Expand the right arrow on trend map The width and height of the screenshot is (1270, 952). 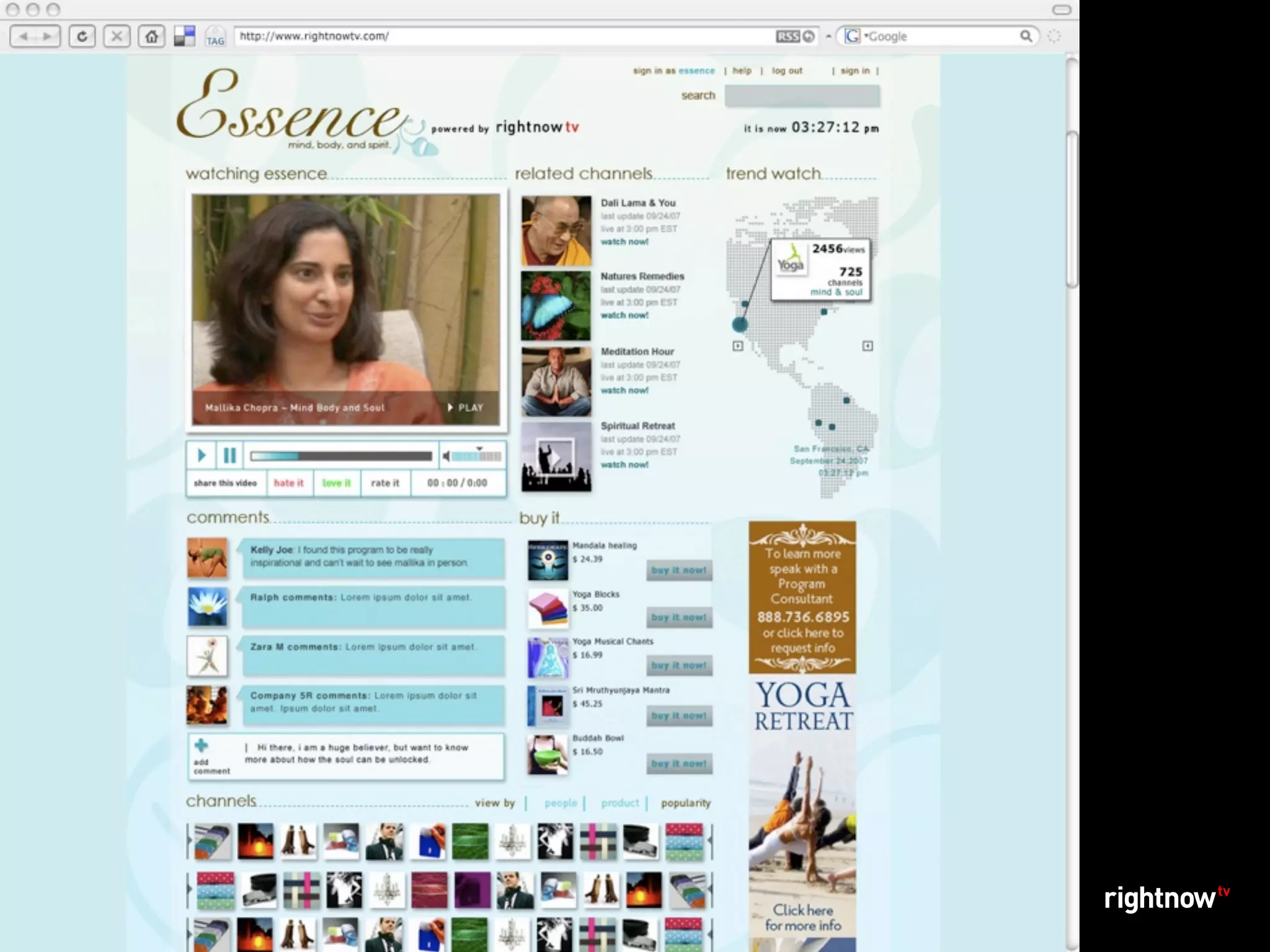tap(868, 346)
